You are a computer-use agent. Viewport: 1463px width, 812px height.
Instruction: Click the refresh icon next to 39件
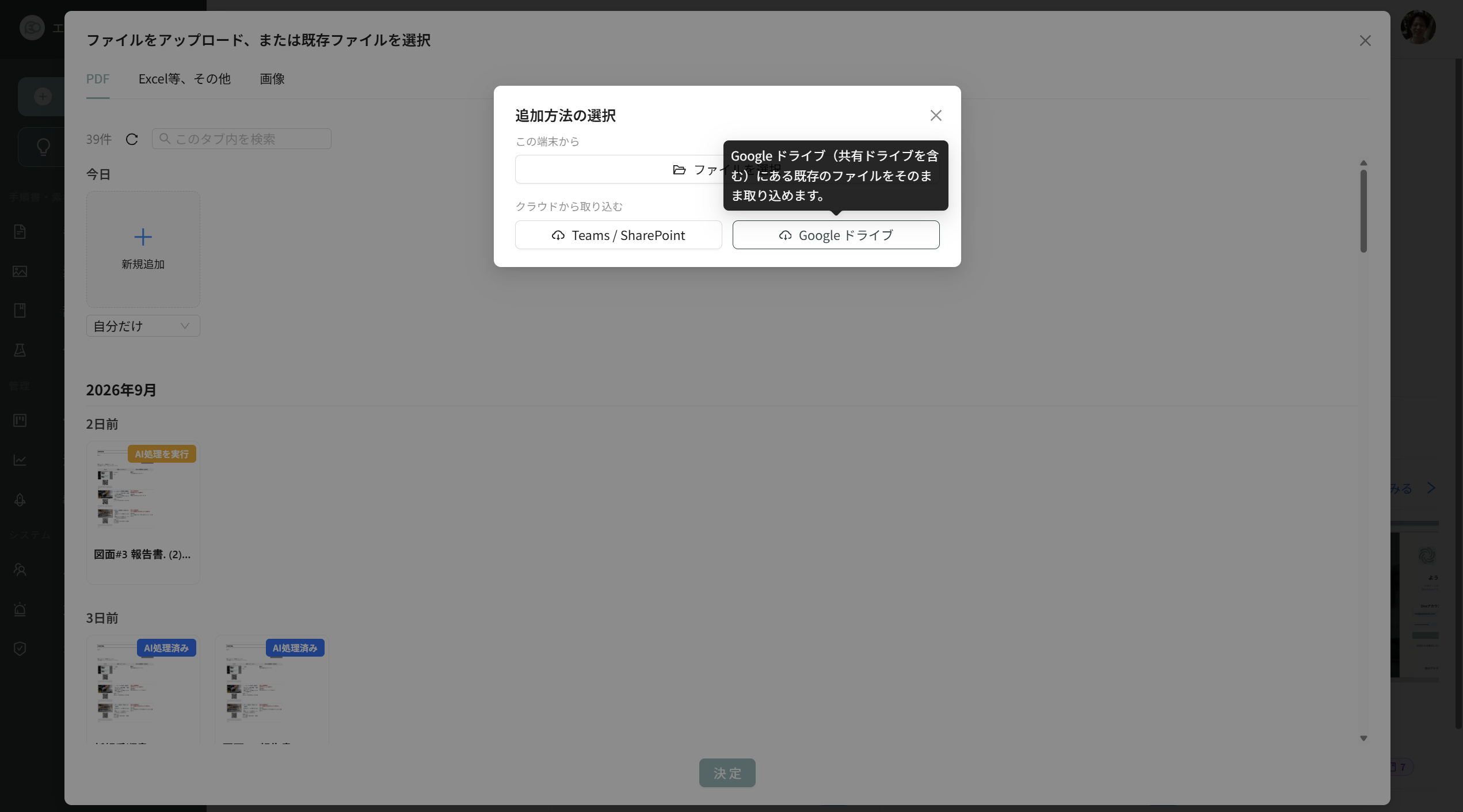(132, 139)
